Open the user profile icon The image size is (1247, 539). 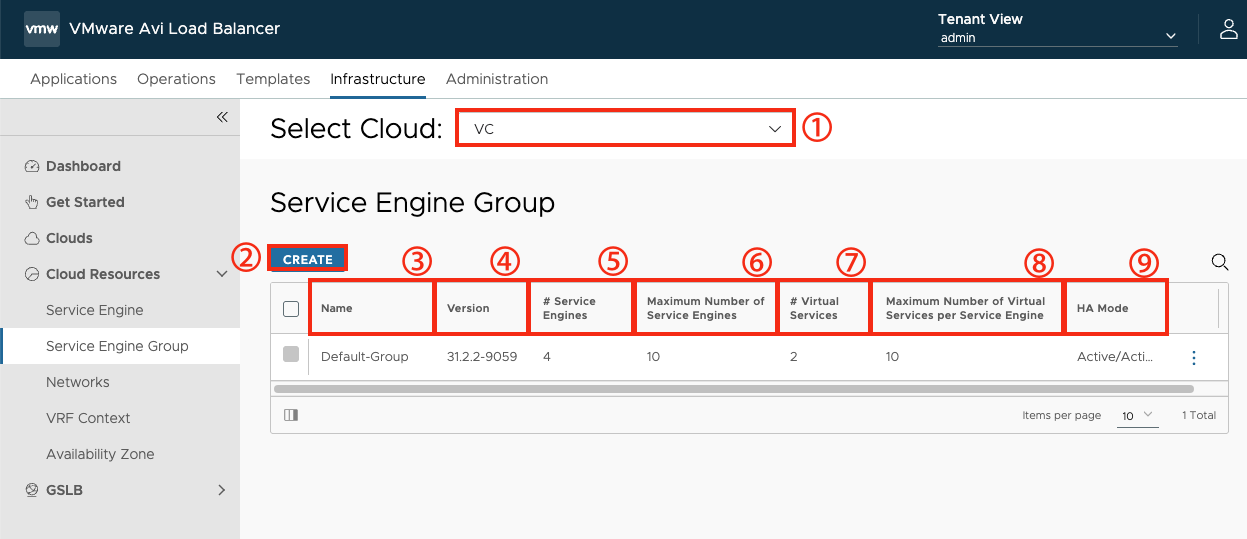(x=1229, y=29)
